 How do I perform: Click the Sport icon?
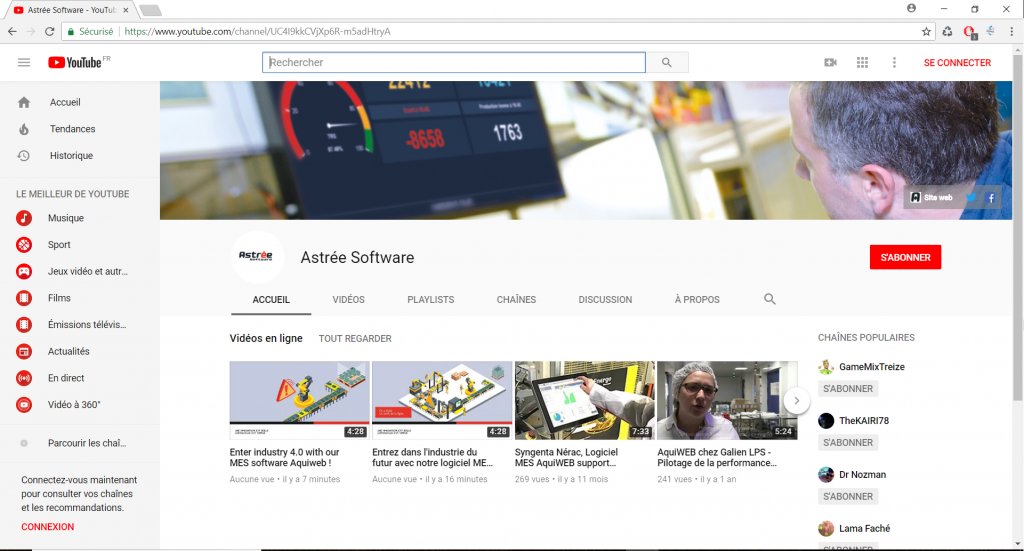tap(24, 245)
